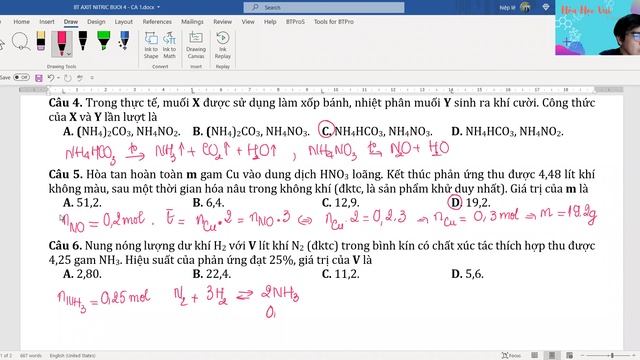Click answer 'C. 12,9.' in Câu 5

point(340,202)
